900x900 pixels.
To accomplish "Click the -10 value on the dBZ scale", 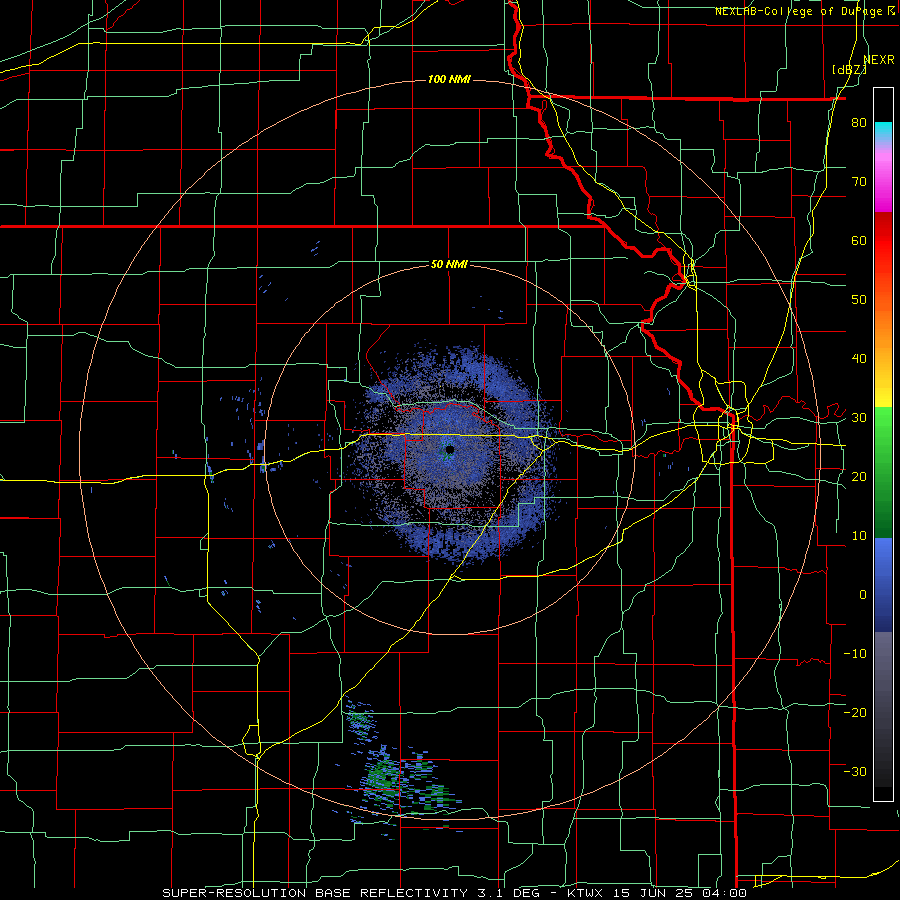I will point(855,654).
